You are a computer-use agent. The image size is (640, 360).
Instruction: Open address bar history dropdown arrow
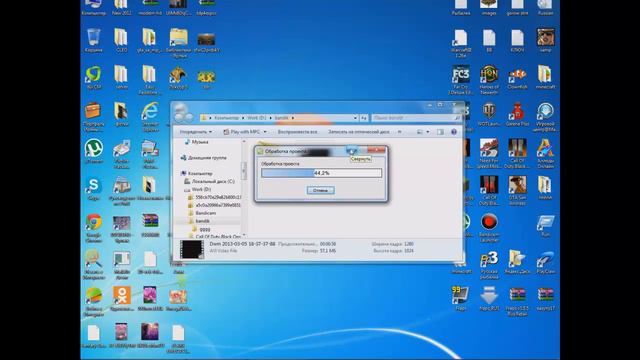[x=355, y=118]
